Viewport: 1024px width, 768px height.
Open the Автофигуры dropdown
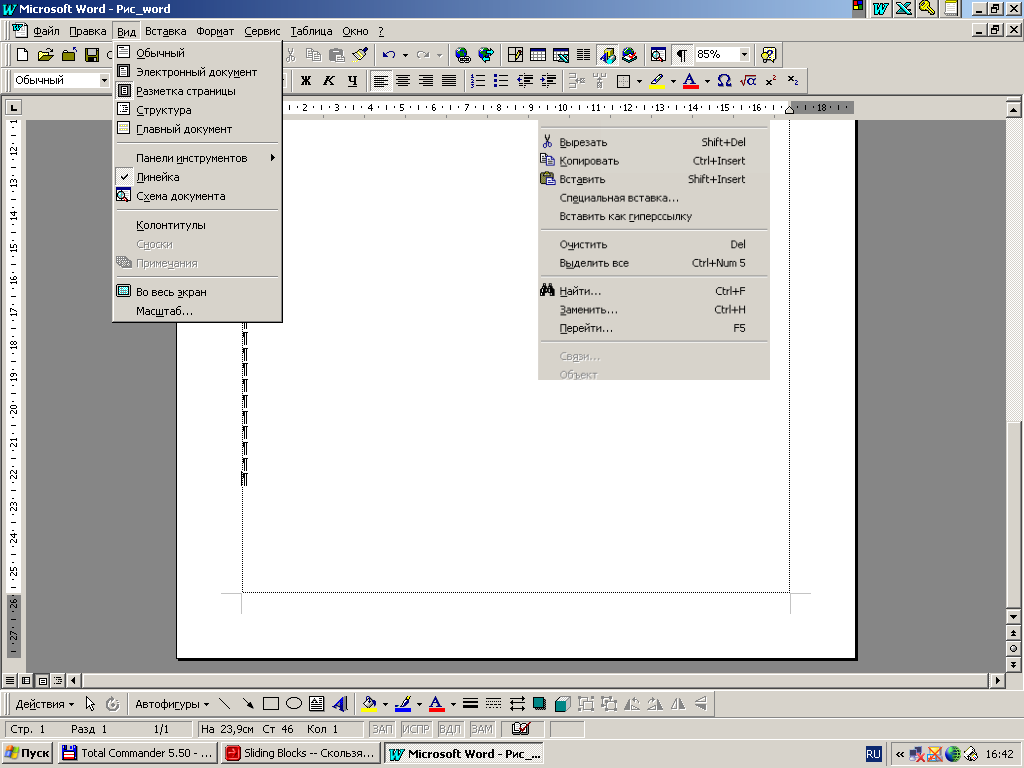tap(172, 704)
